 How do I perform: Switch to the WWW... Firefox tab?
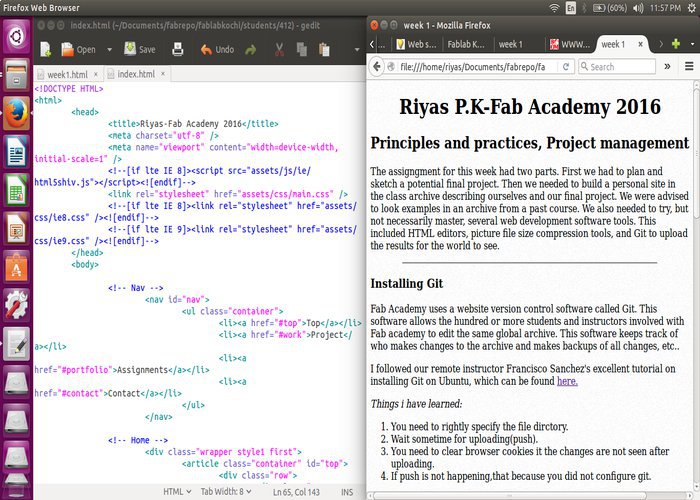tap(570, 44)
